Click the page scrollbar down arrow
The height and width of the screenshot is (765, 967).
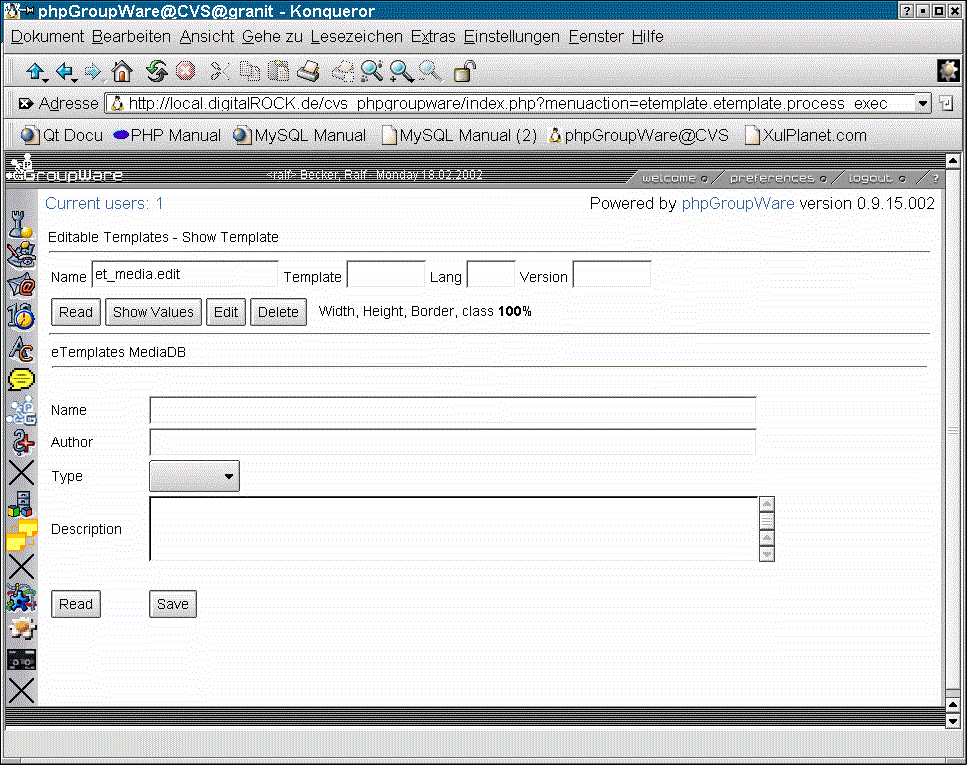953,721
